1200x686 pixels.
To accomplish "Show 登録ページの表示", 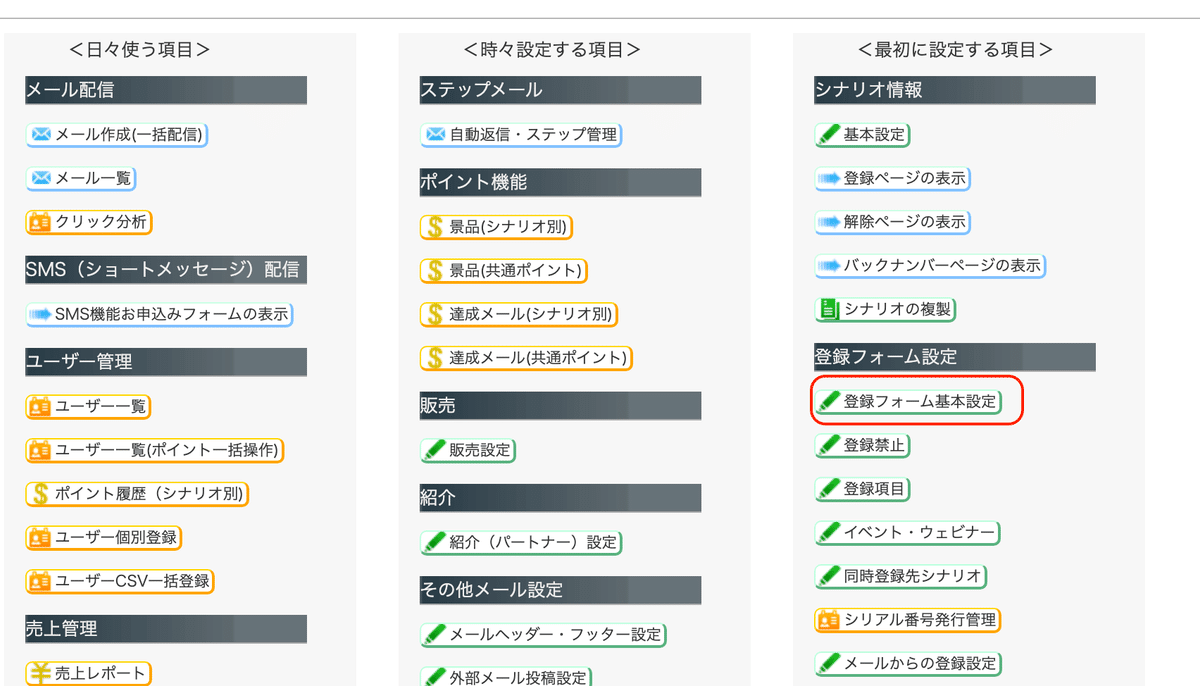I will [x=893, y=178].
